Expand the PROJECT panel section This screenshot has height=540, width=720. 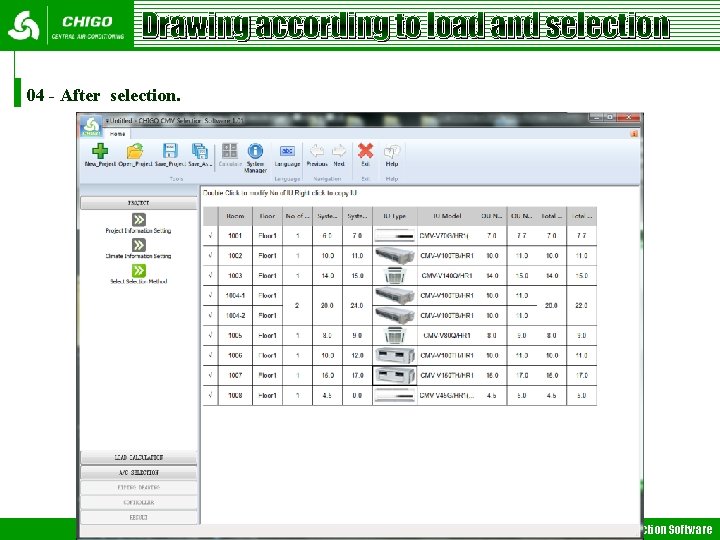139,203
